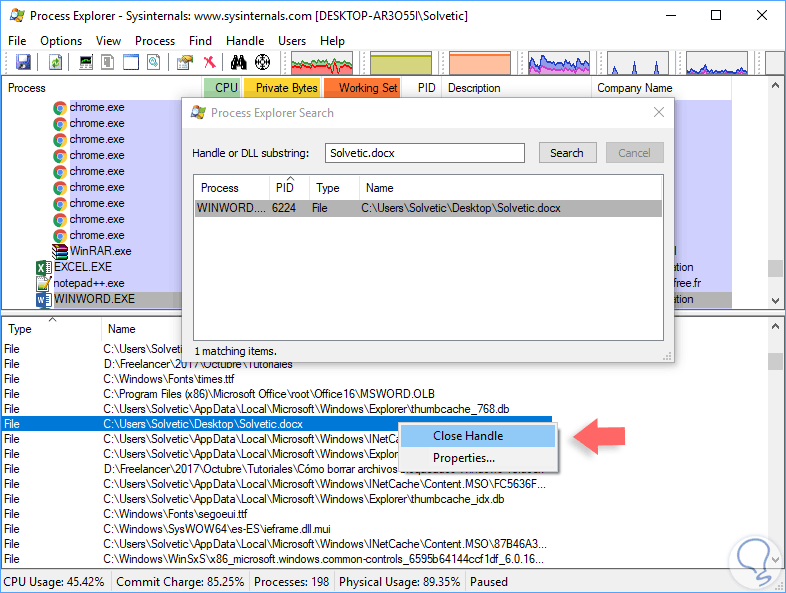This screenshot has width=786, height=593.
Task: Sort lower pane by Type column
Action: pyautogui.click(x=52, y=329)
